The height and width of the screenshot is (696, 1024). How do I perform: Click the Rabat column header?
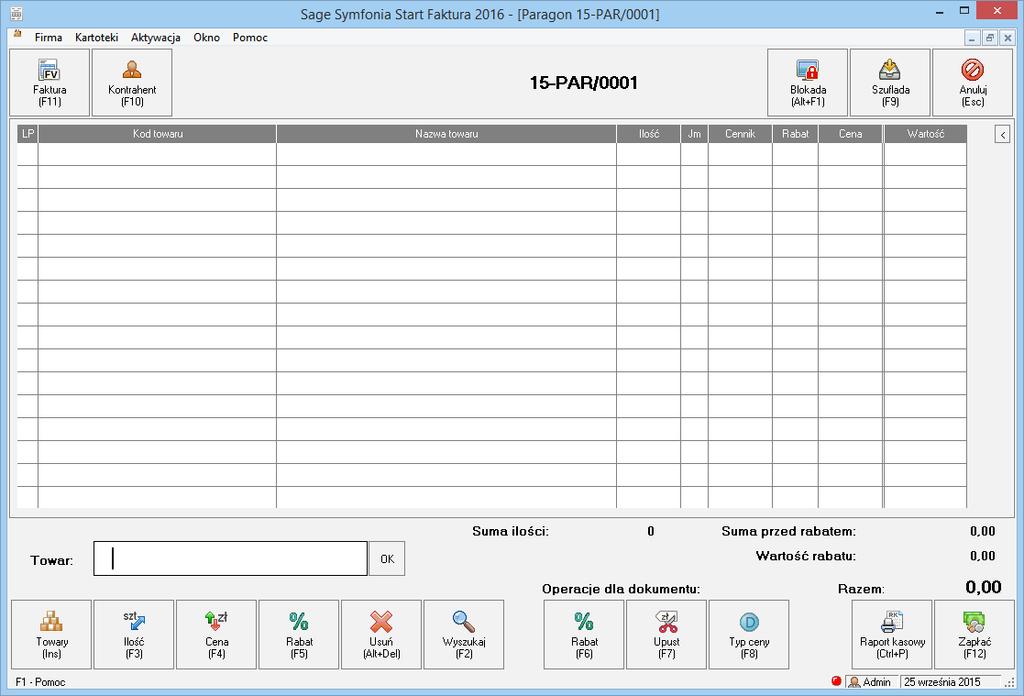tap(795, 134)
